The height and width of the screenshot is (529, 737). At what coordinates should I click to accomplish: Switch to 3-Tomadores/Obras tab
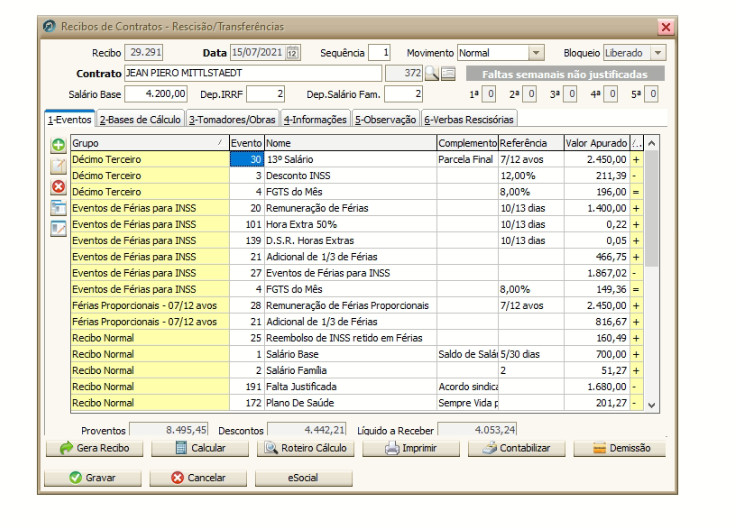pyautogui.click(x=232, y=119)
